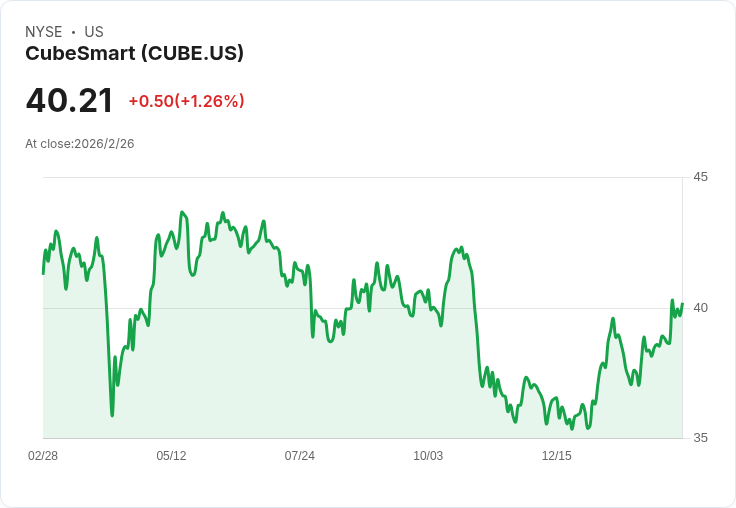Click the price line's rightmost end point
This screenshot has height=508, width=736.
pyautogui.click(x=682, y=304)
